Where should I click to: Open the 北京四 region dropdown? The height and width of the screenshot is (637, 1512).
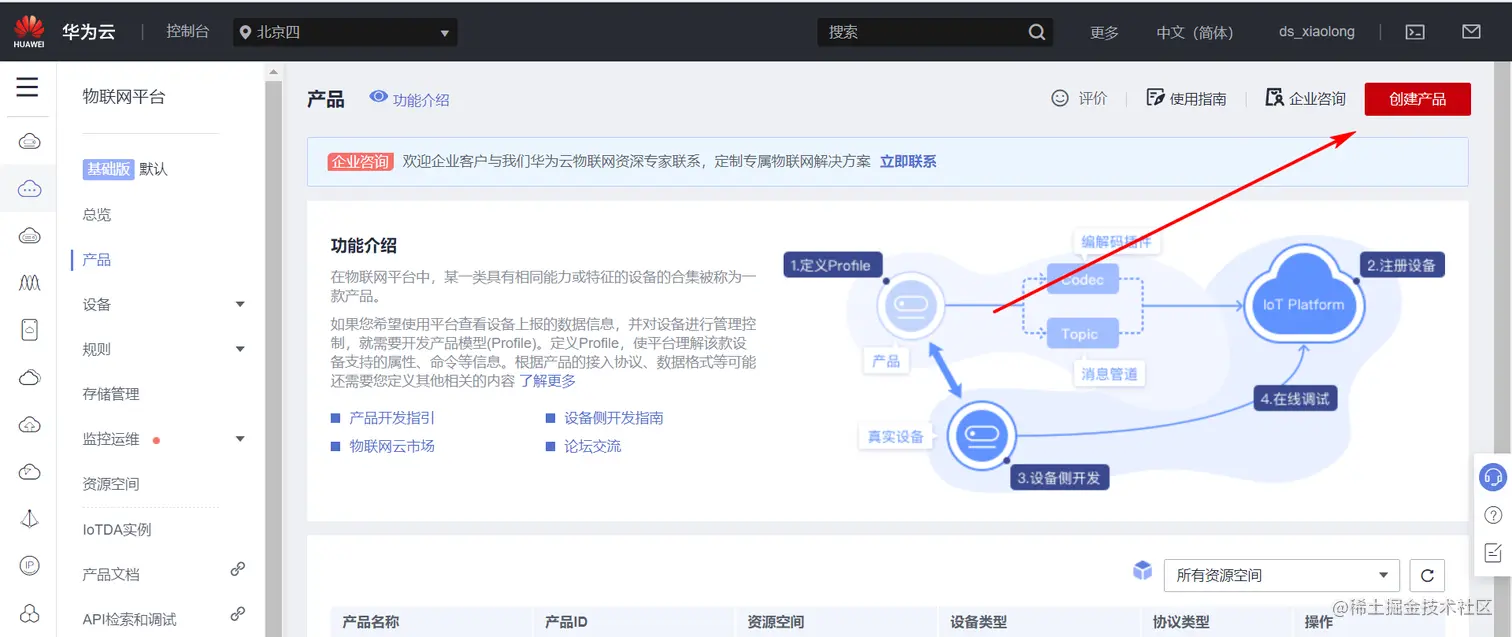click(345, 32)
